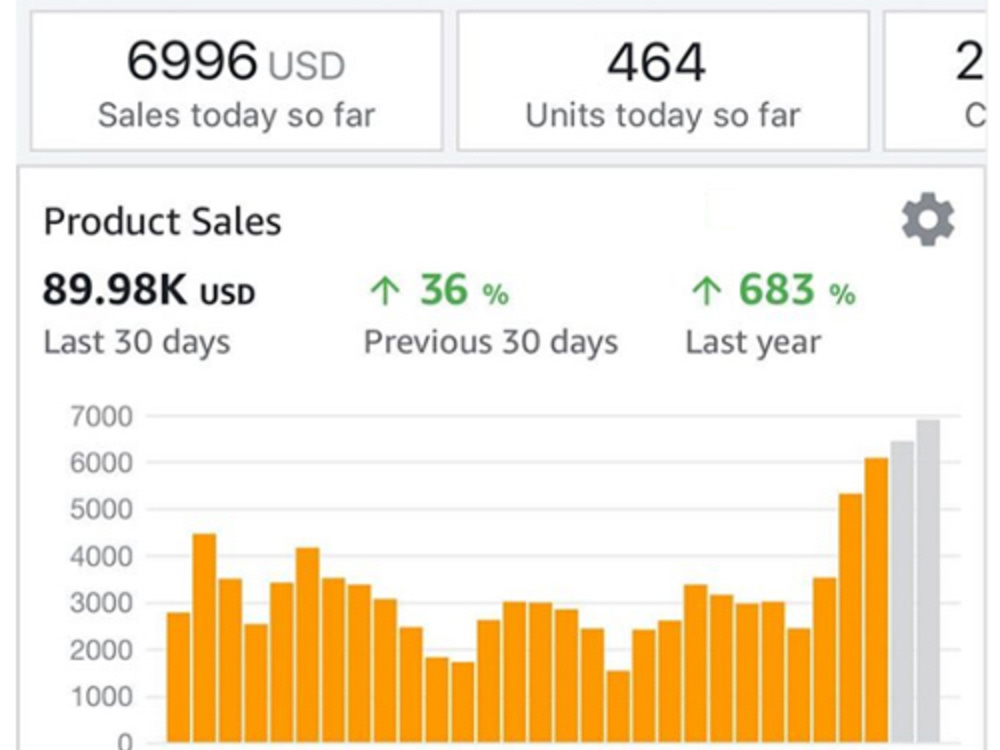
Task: Open the Units today so far card
Action: click(663, 81)
